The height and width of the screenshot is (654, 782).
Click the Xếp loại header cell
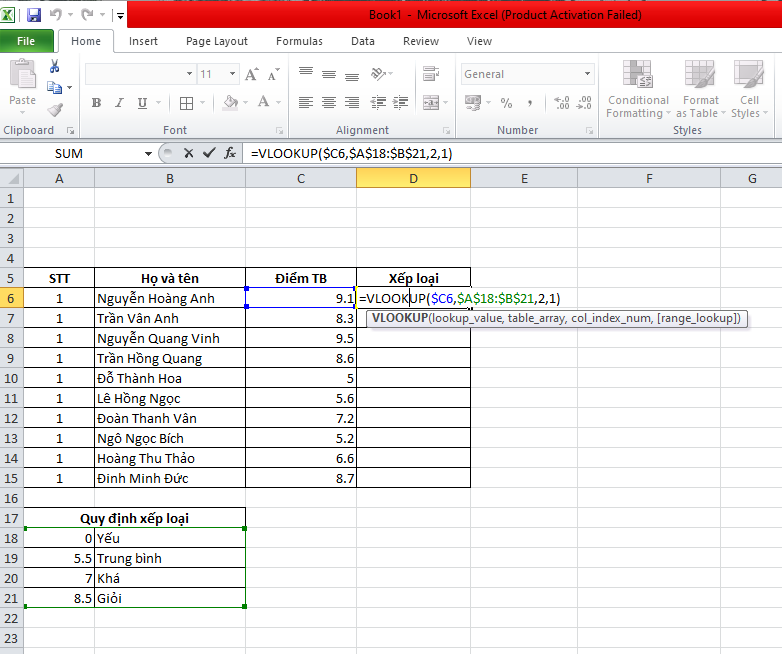(413, 278)
